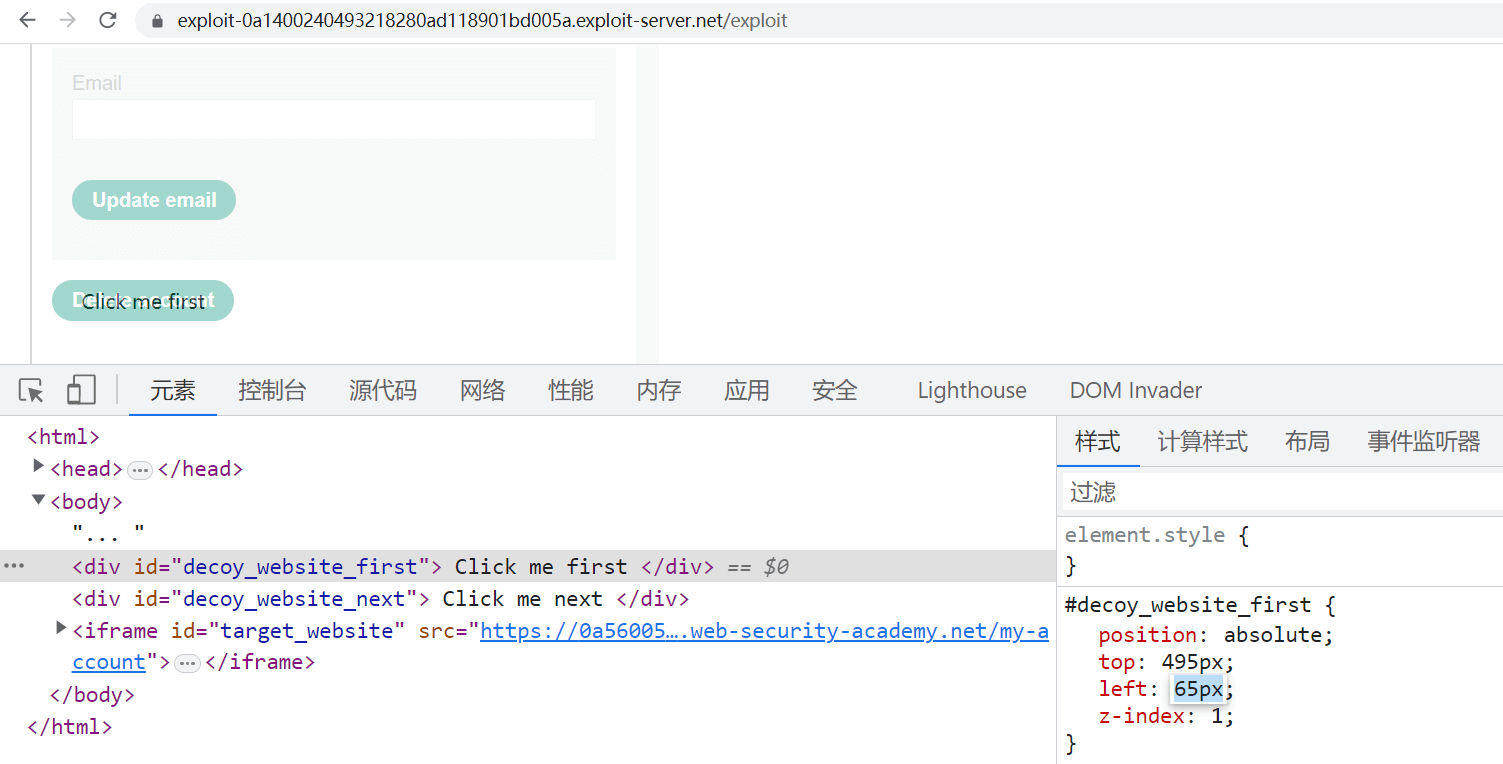
Task: Click the 'top' property name
Action: (1117, 661)
